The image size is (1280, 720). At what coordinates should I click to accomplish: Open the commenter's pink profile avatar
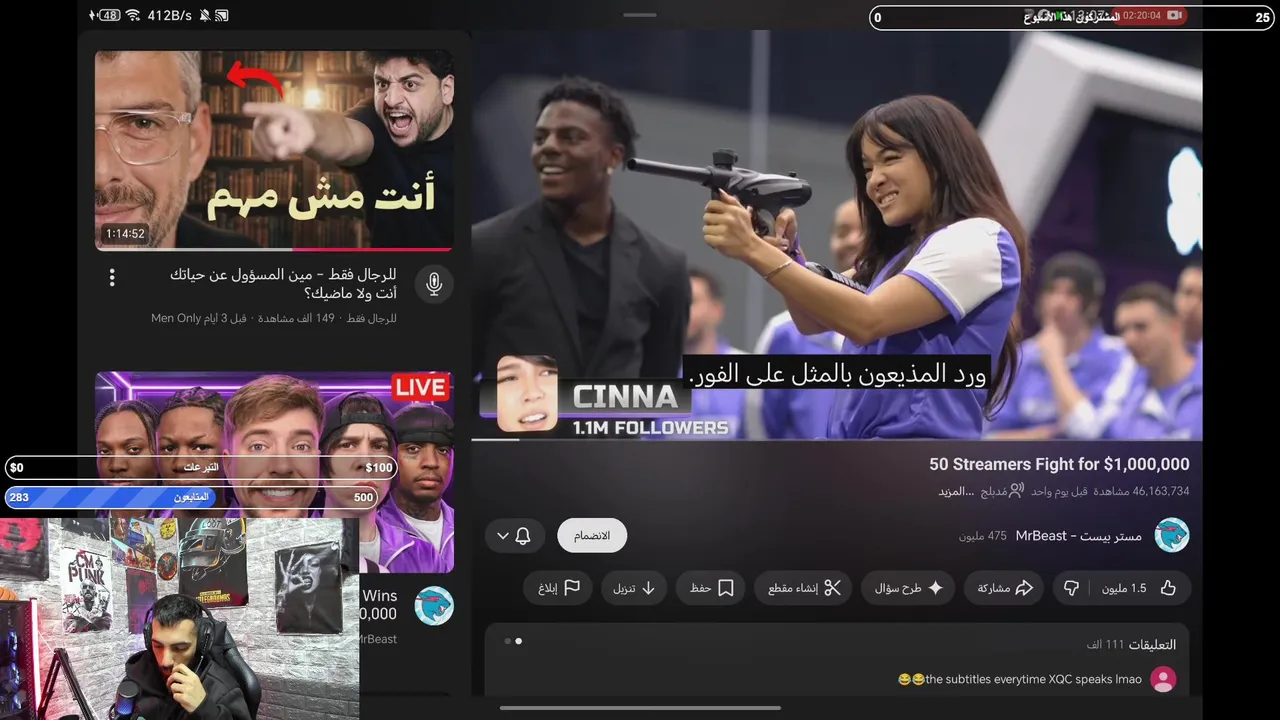(1163, 679)
